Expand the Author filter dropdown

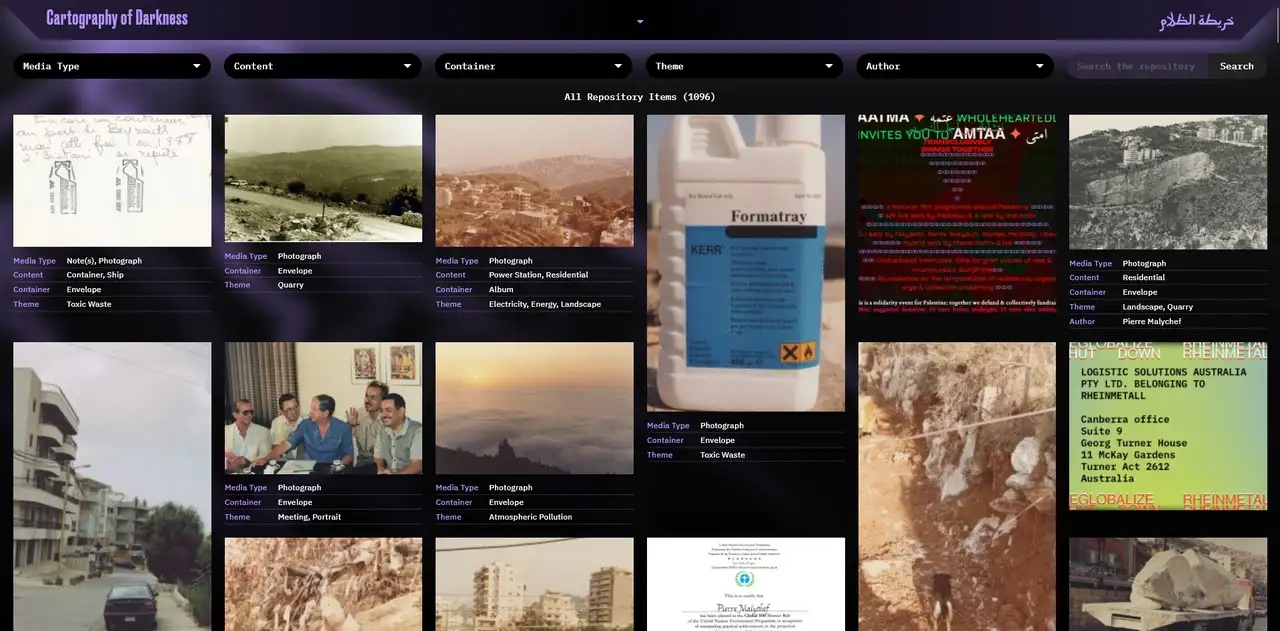955,66
